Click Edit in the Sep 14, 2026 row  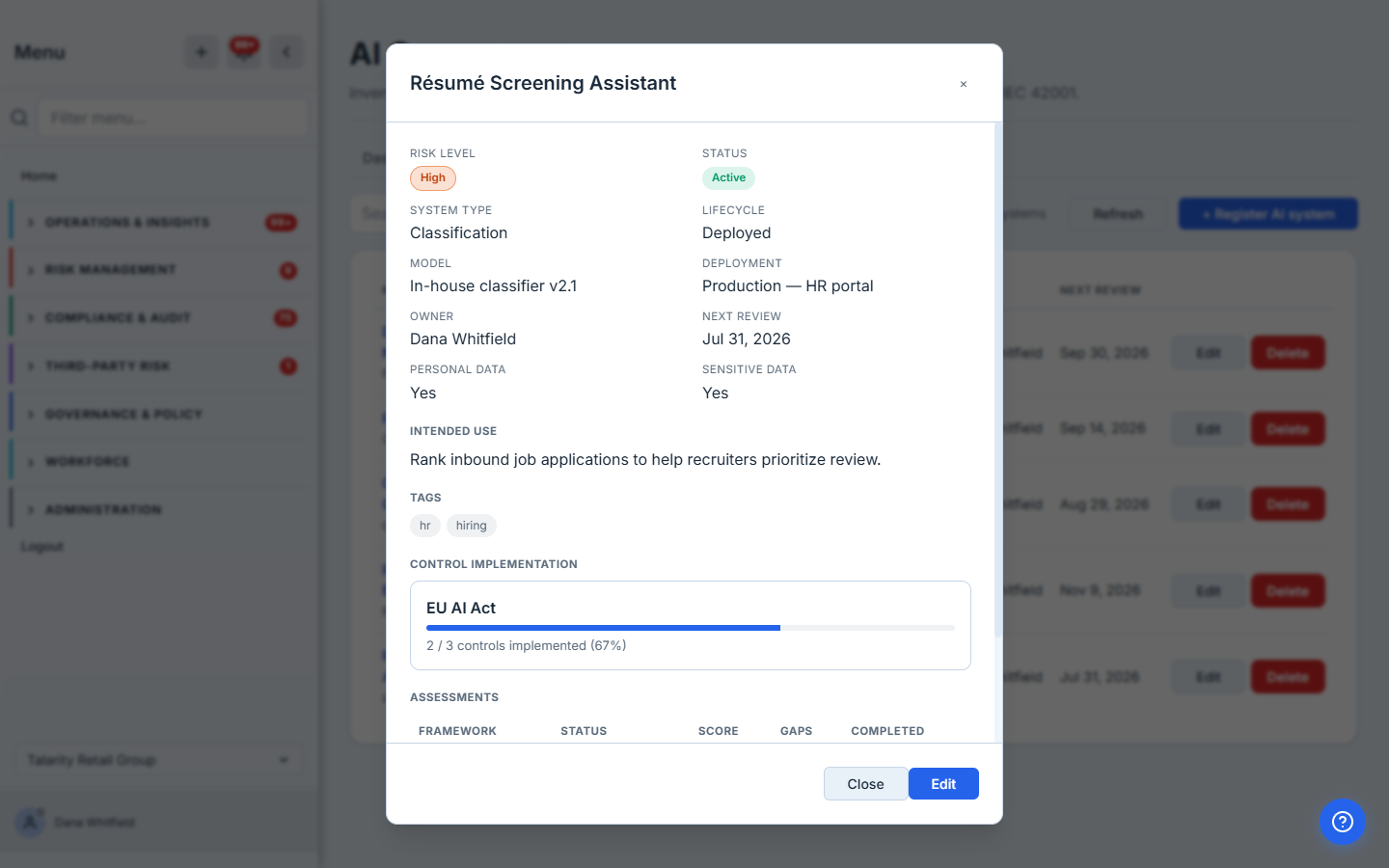(1209, 428)
